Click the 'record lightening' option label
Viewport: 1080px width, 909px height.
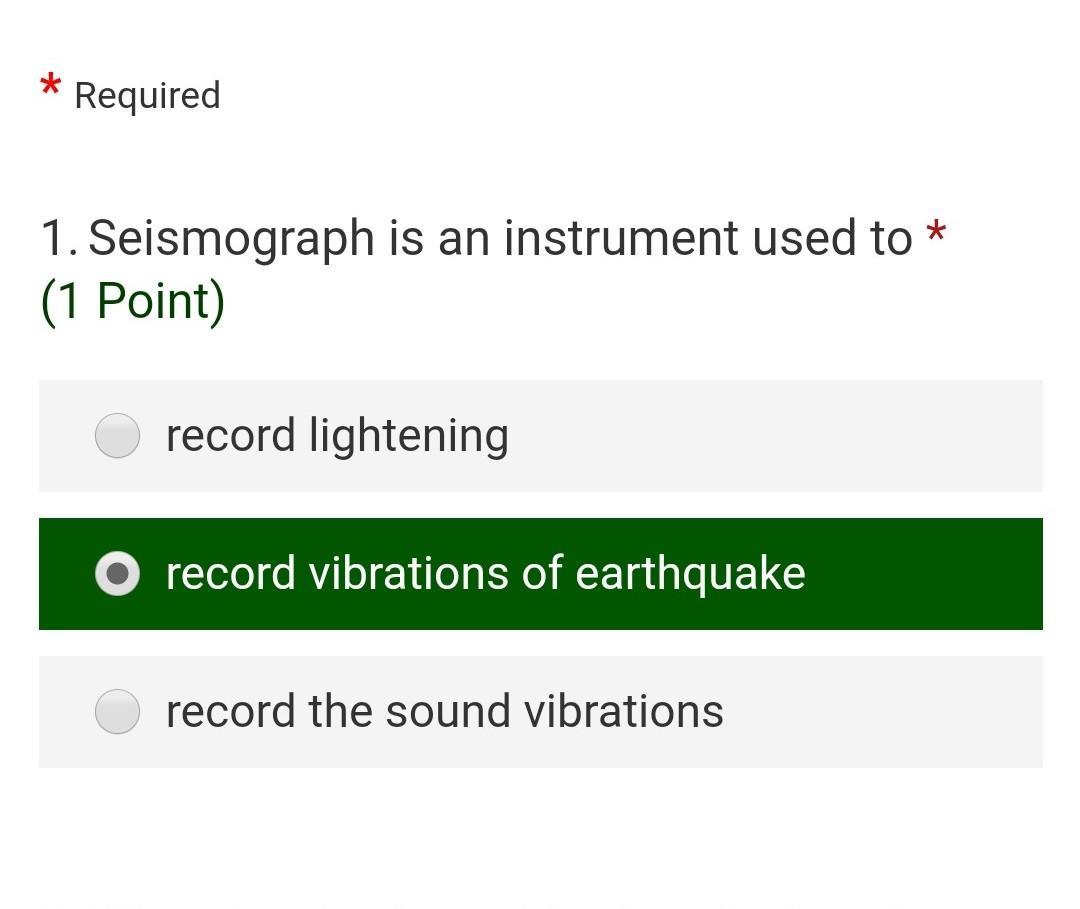pyautogui.click(x=337, y=436)
